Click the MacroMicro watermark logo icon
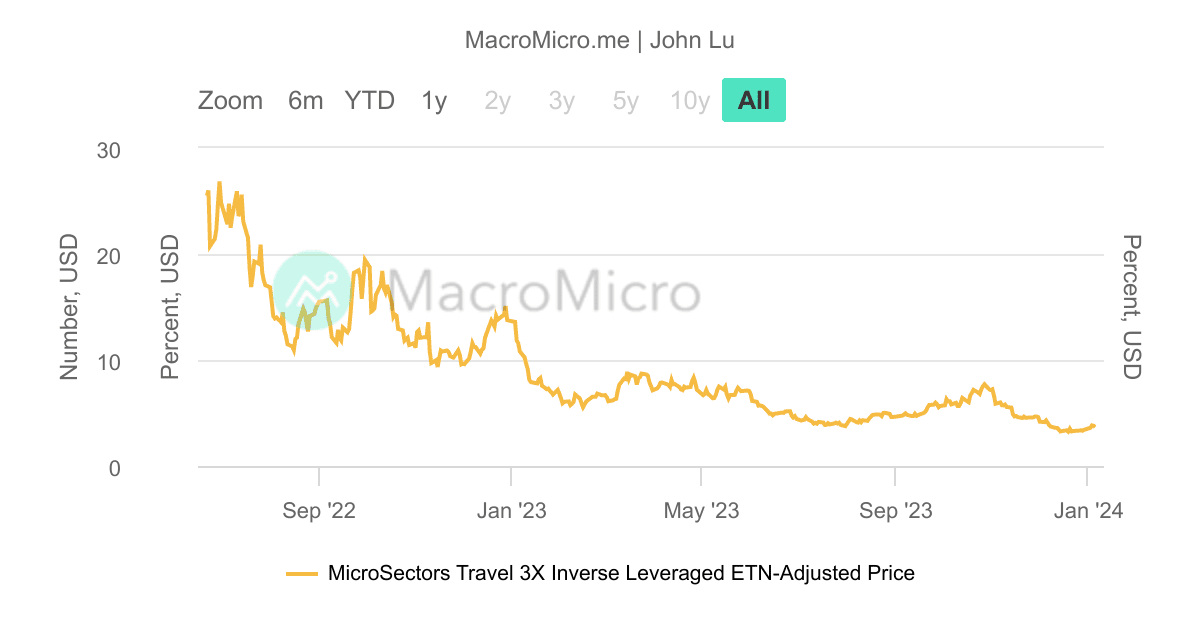This screenshot has width=1200, height=630. (x=311, y=291)
